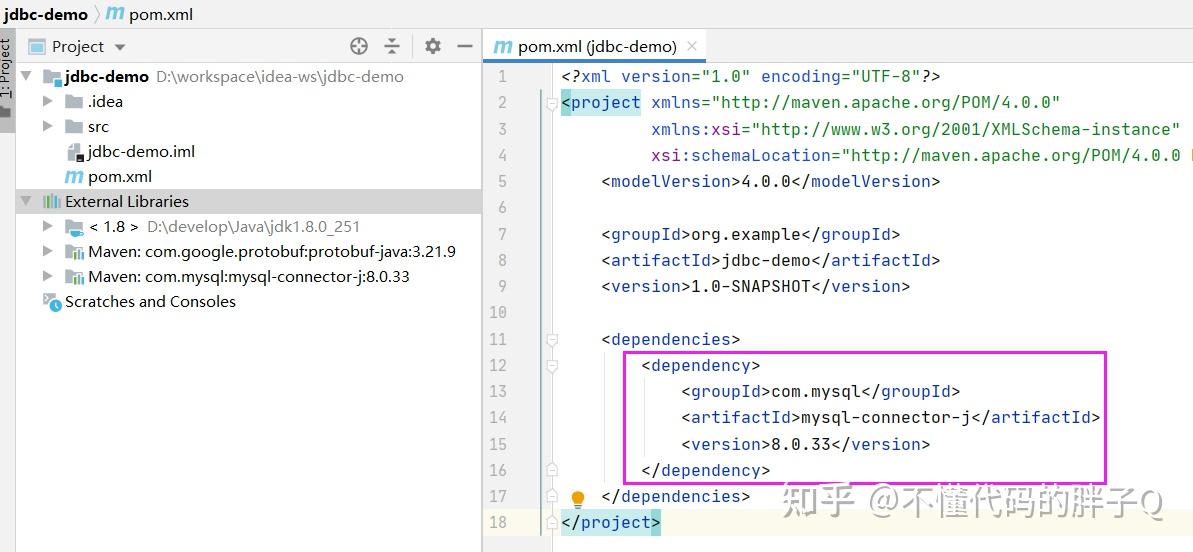Click the closing </project> tag

(611, 522)
